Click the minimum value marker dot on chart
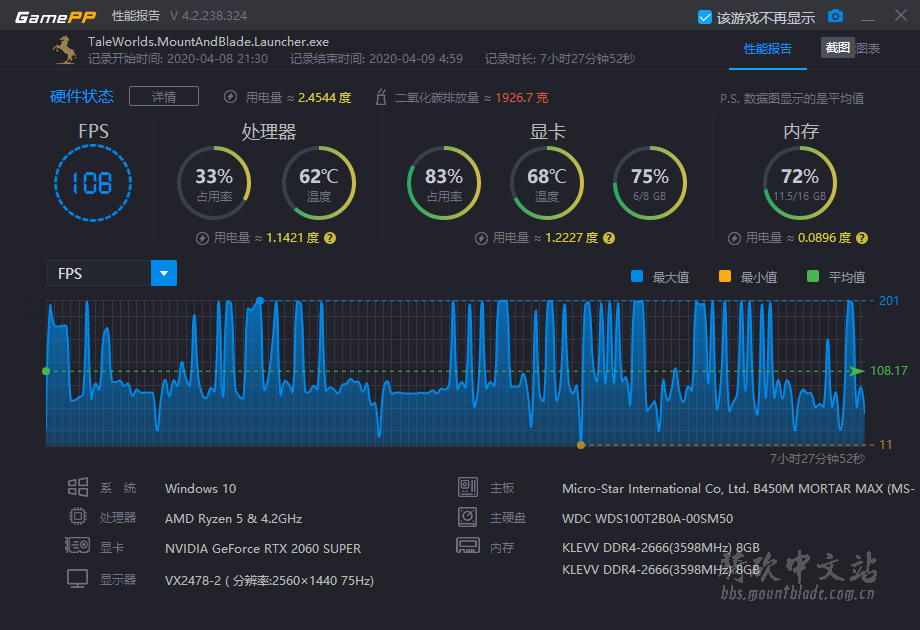Image resolution: width=920 pixels, height=630 pixels. coord(581,445)
